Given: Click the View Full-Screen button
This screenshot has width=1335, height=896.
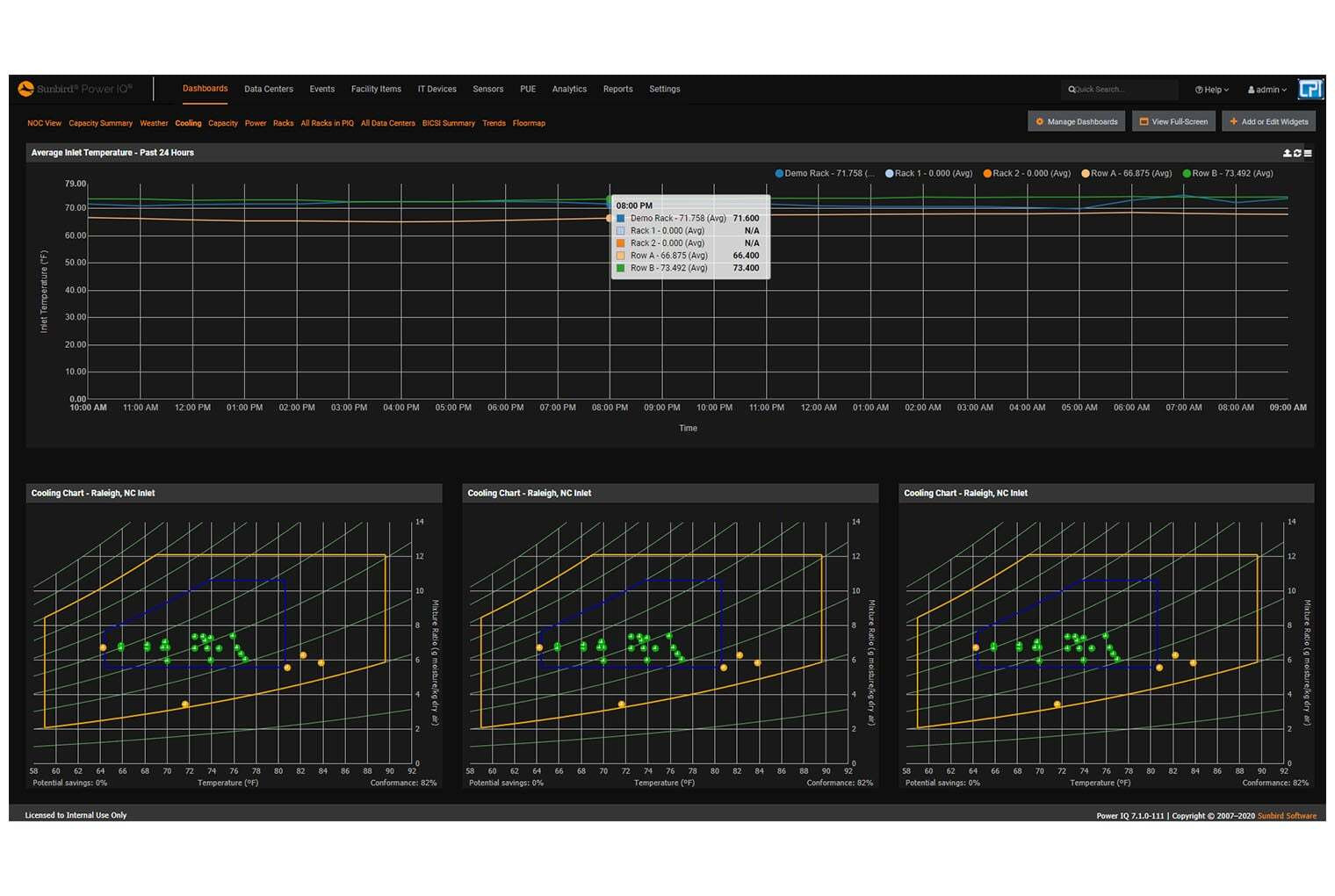Looking at the screenshot, I should pos(1173,122).
